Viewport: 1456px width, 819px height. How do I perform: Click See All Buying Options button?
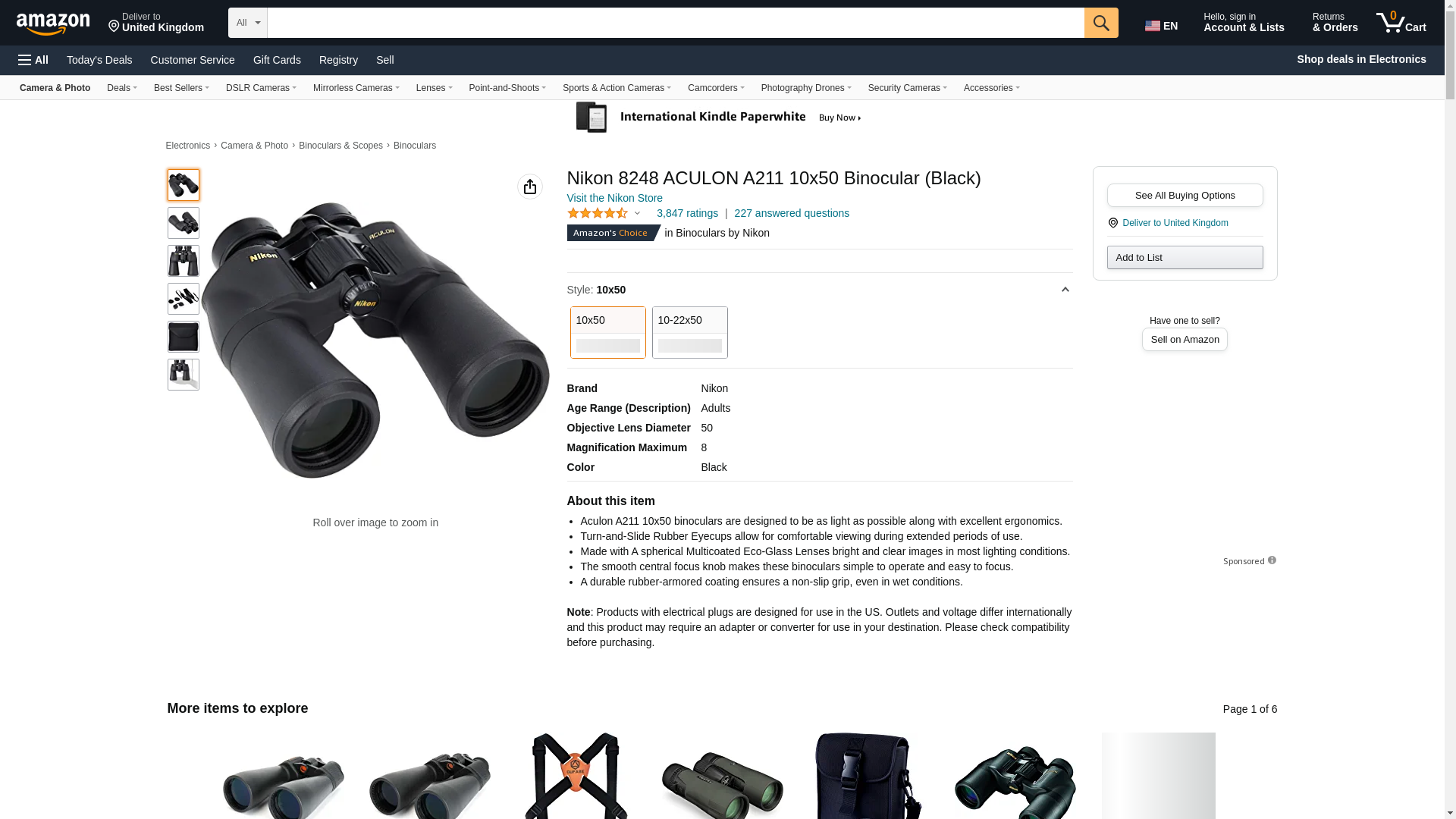coord(1185,196)
